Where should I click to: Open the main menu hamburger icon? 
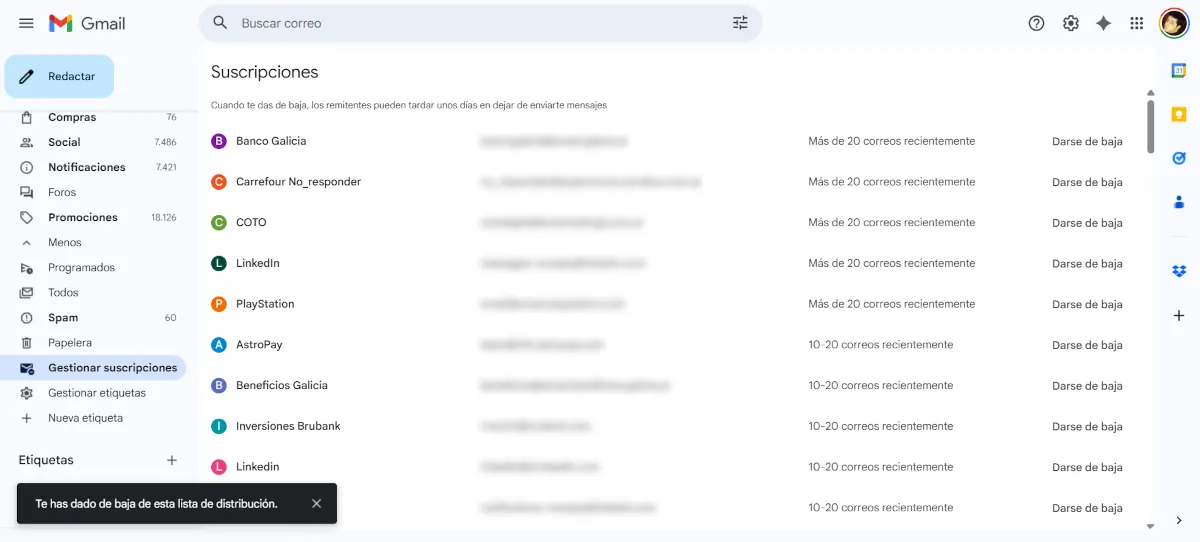click(26, 23)
